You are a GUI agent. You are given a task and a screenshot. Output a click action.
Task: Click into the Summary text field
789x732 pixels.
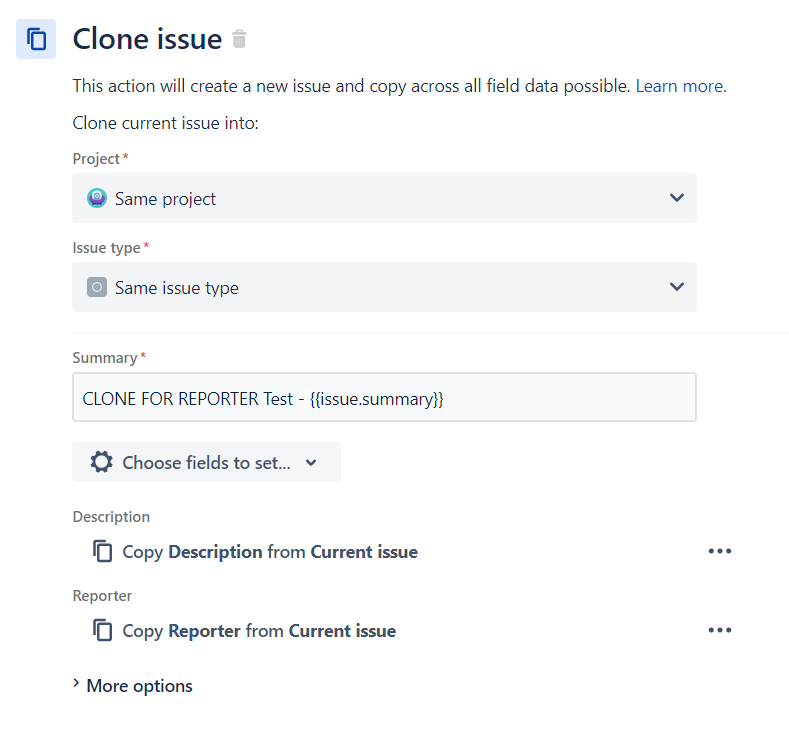[x=384, y=397]
